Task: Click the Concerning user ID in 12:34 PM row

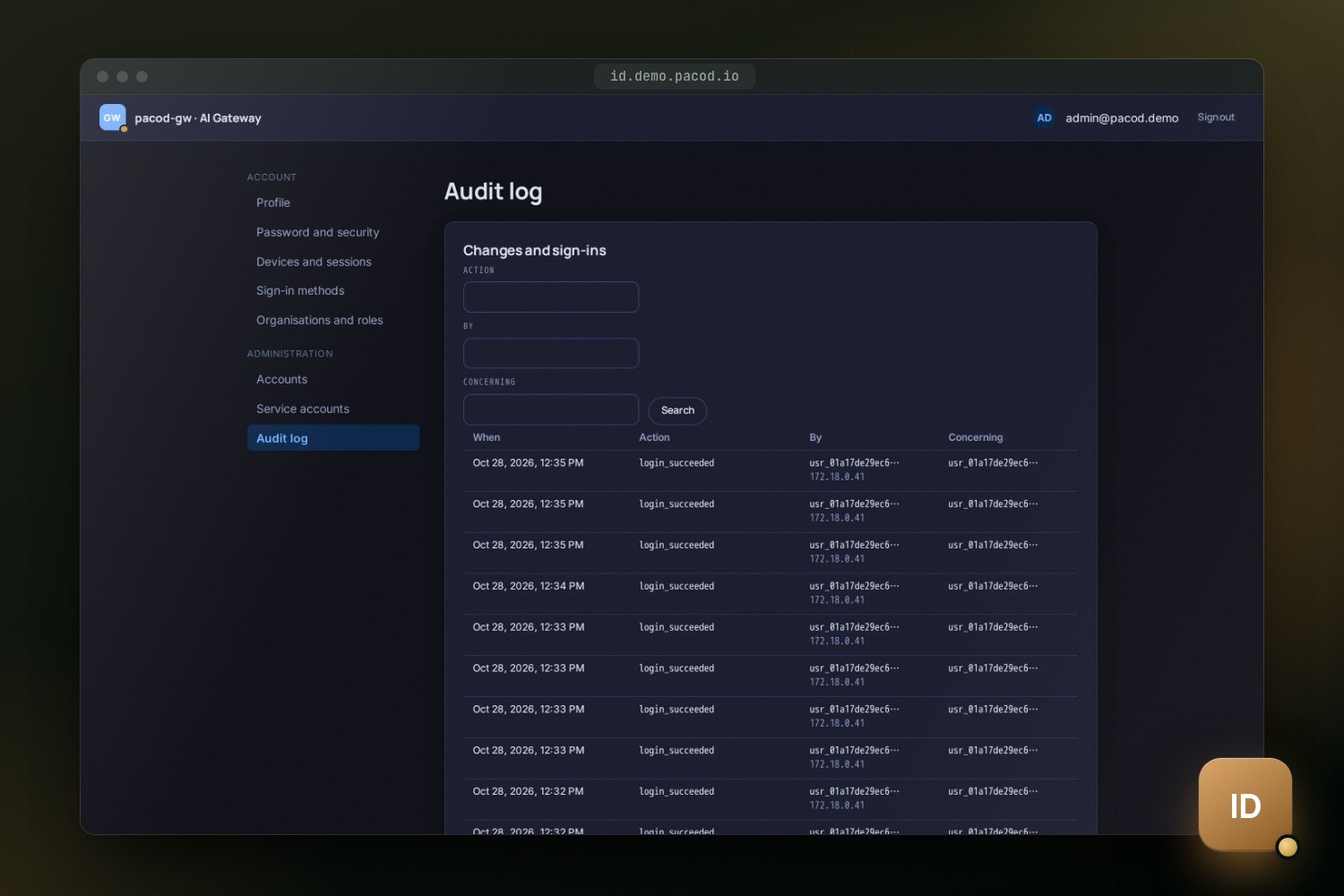Action: point(993,586)
